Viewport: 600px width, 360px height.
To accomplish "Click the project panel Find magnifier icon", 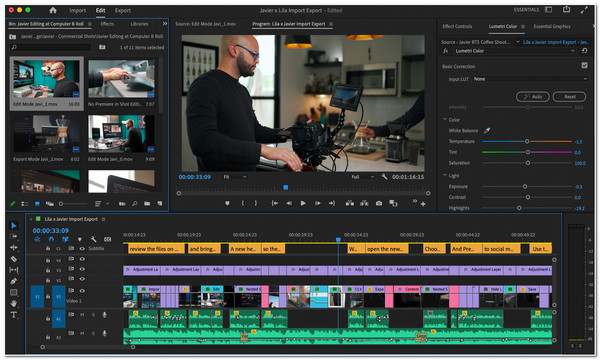I will click(x=135, y=204).
